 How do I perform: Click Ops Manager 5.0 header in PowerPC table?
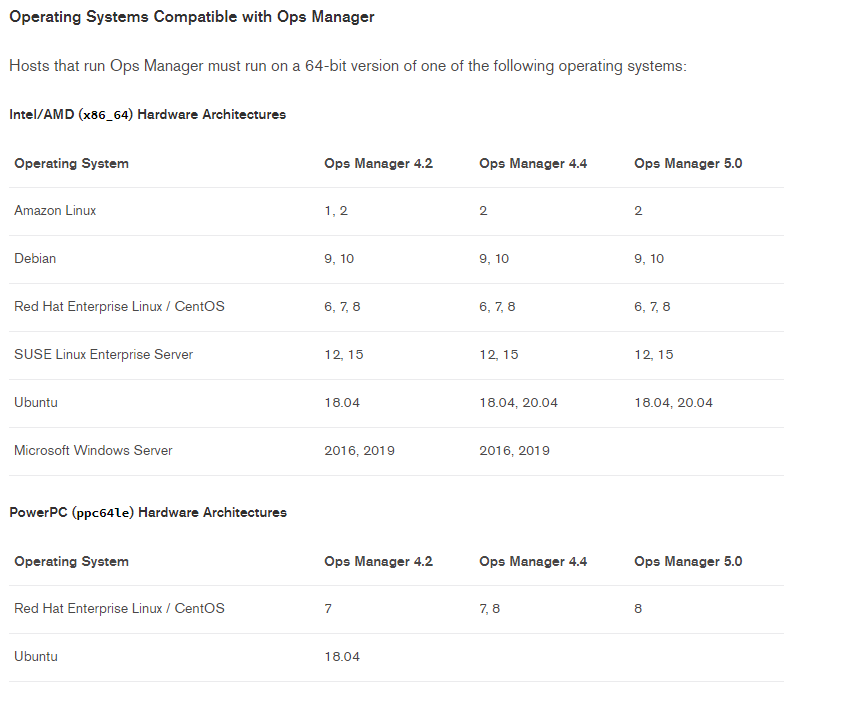tap(688, 562)
